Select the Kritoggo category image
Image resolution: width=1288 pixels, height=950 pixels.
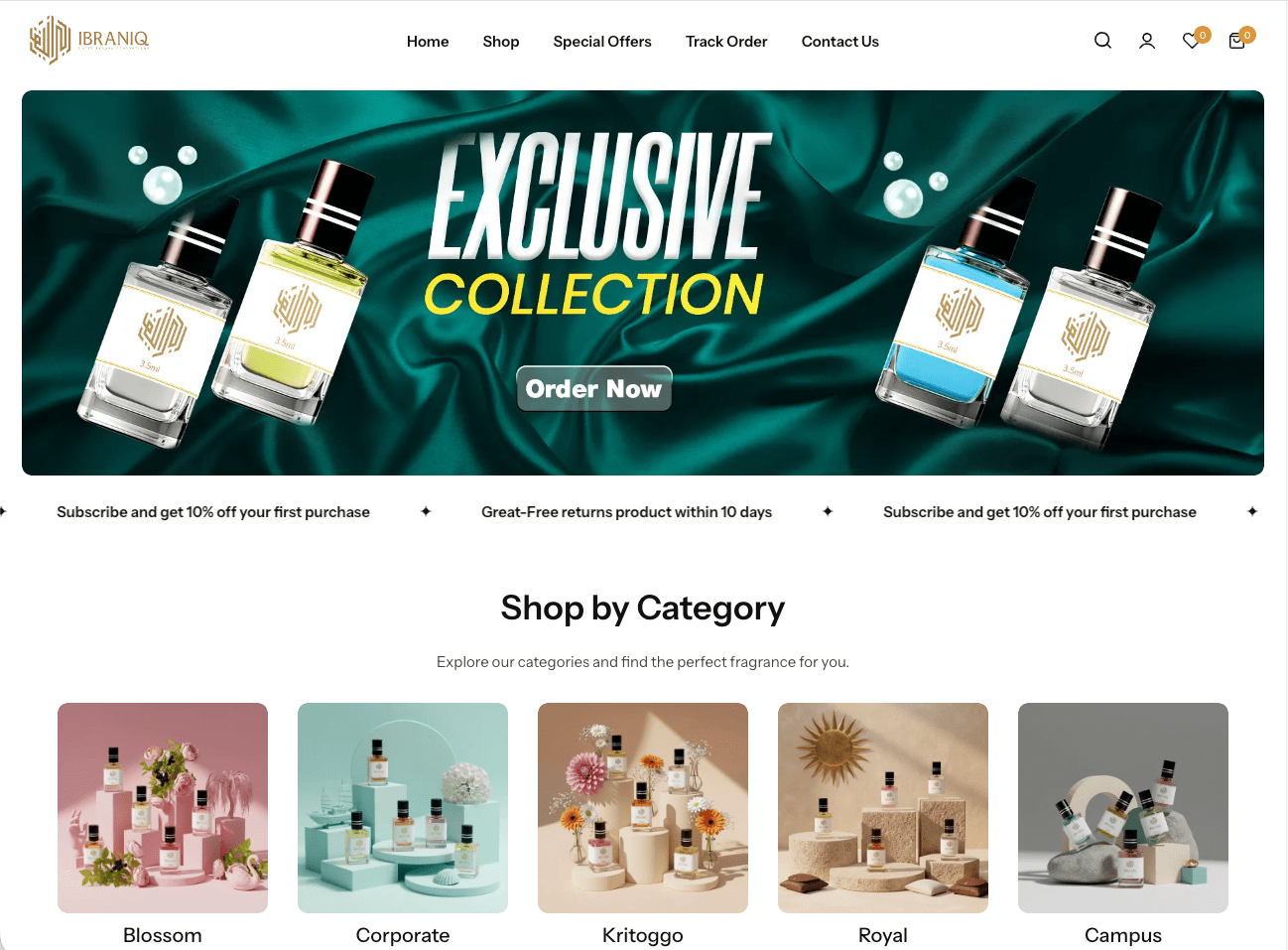643,808
